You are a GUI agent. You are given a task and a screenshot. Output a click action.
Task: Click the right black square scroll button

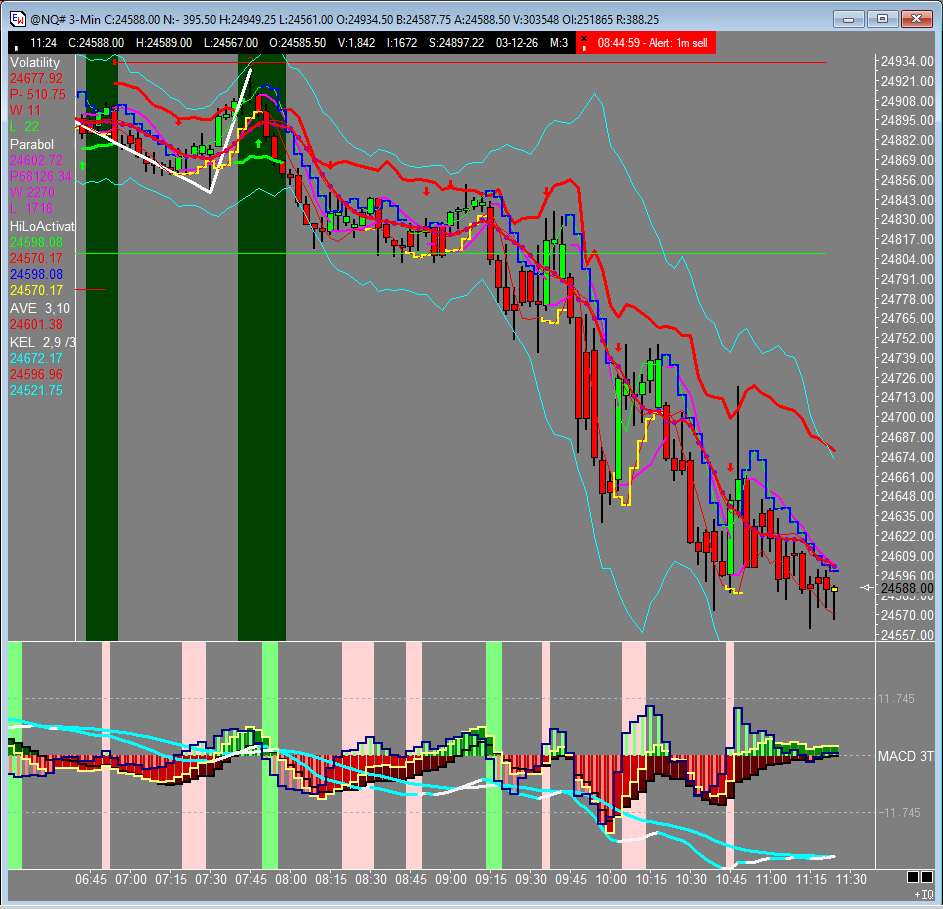(x=929, y=876)
